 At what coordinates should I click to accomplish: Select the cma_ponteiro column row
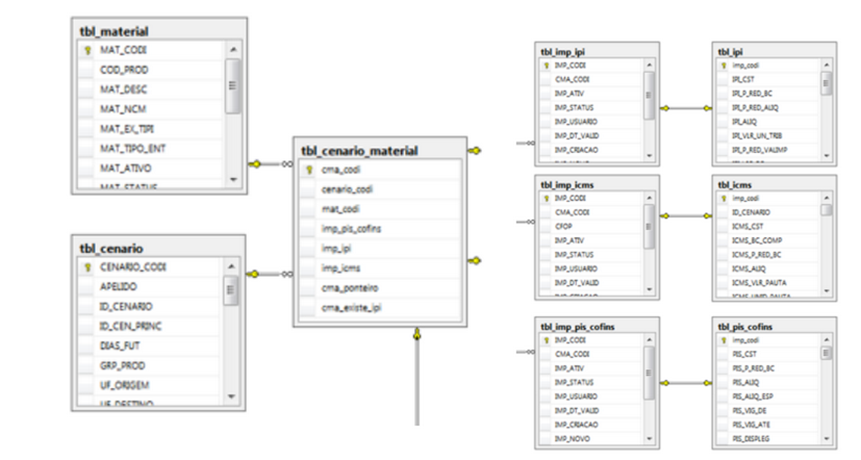(x=380, y=288)
